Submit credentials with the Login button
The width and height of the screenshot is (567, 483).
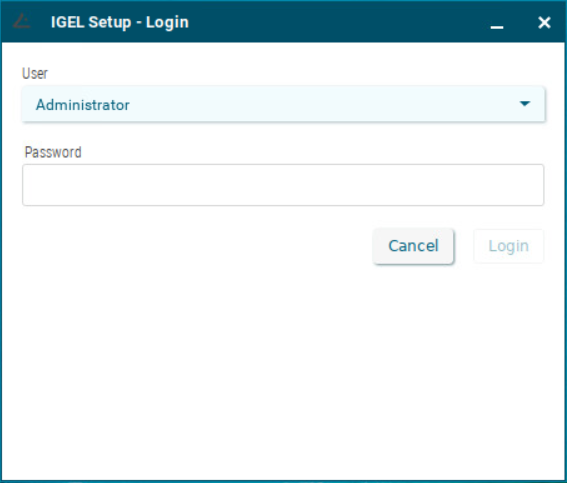[508, 246]
